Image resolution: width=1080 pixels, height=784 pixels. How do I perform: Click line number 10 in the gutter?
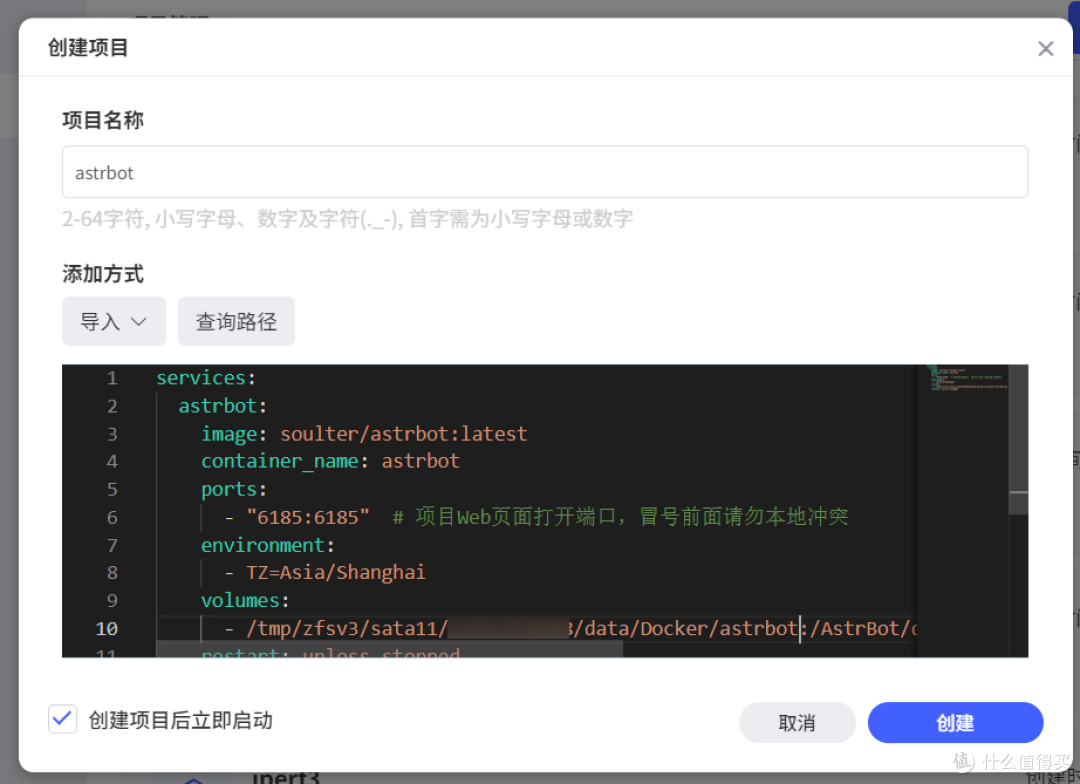point(107,628)
